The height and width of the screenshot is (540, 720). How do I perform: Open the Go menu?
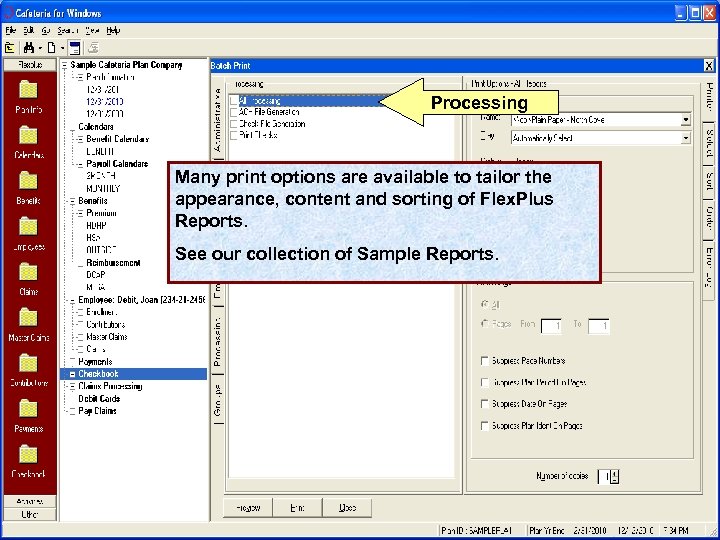tap(45, 30)
